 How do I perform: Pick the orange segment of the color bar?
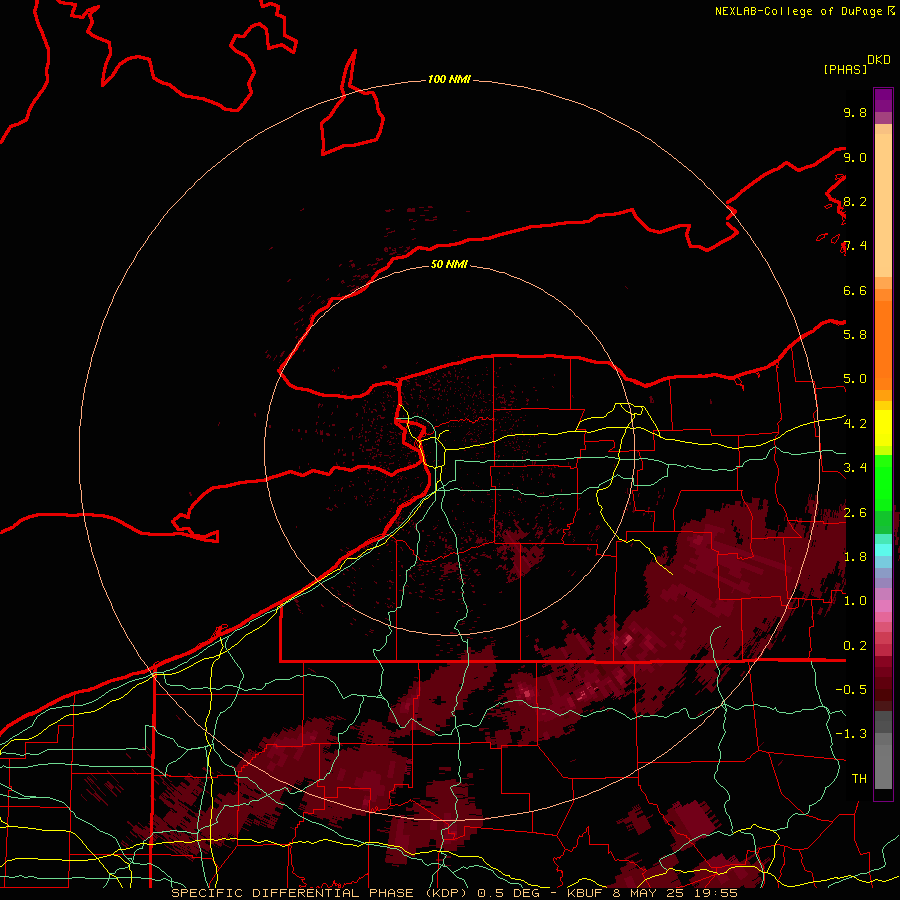[x=883, y=346]
